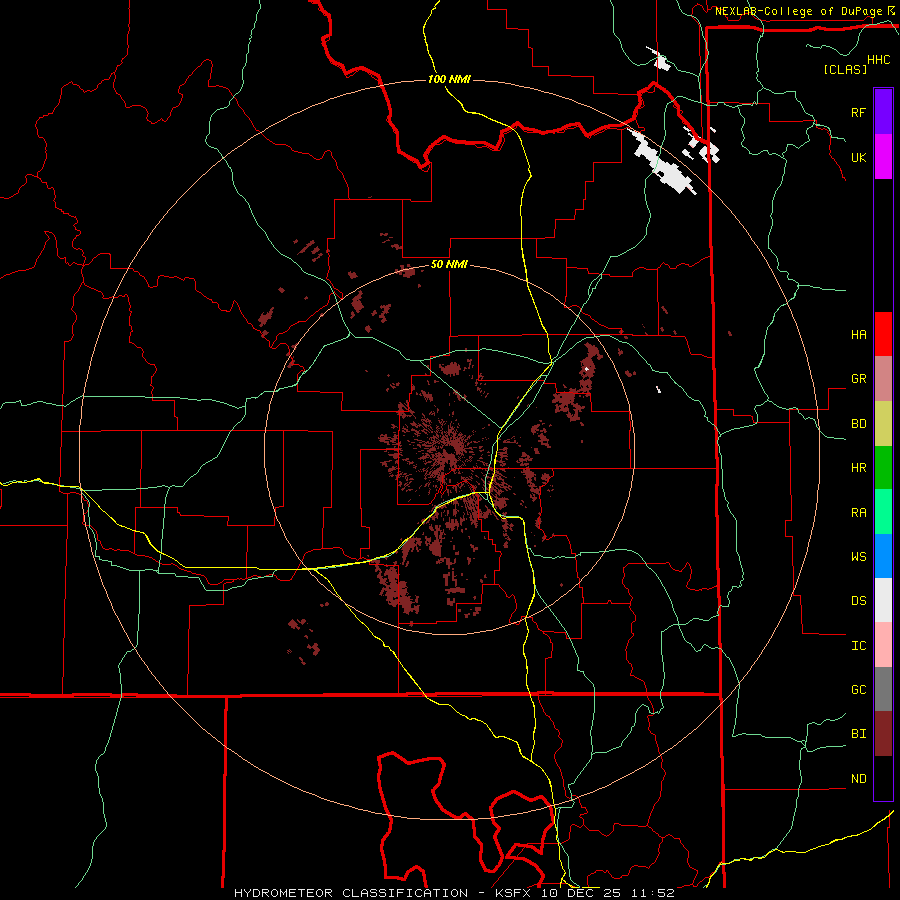Click the HR green legend swatch
Viewport: 900px width, 900px height.
click(x=883, y=467)
